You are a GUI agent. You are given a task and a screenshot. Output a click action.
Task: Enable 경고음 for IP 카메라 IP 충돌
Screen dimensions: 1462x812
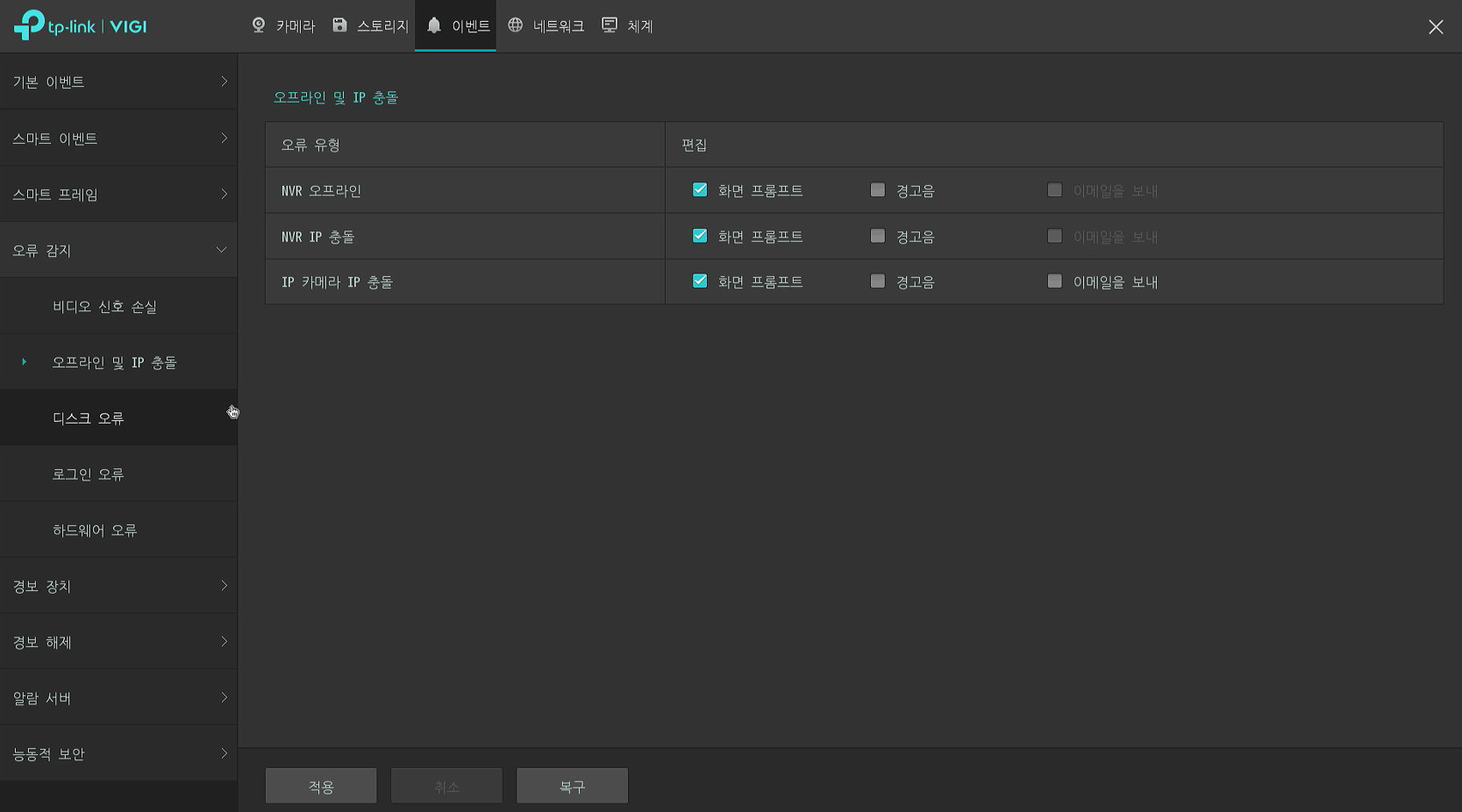tap(878, 281)
